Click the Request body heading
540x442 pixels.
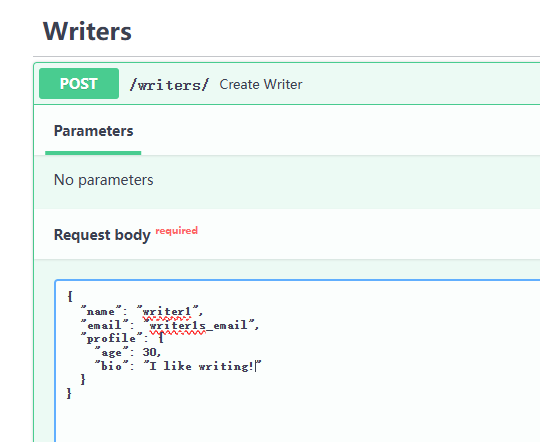102,235
